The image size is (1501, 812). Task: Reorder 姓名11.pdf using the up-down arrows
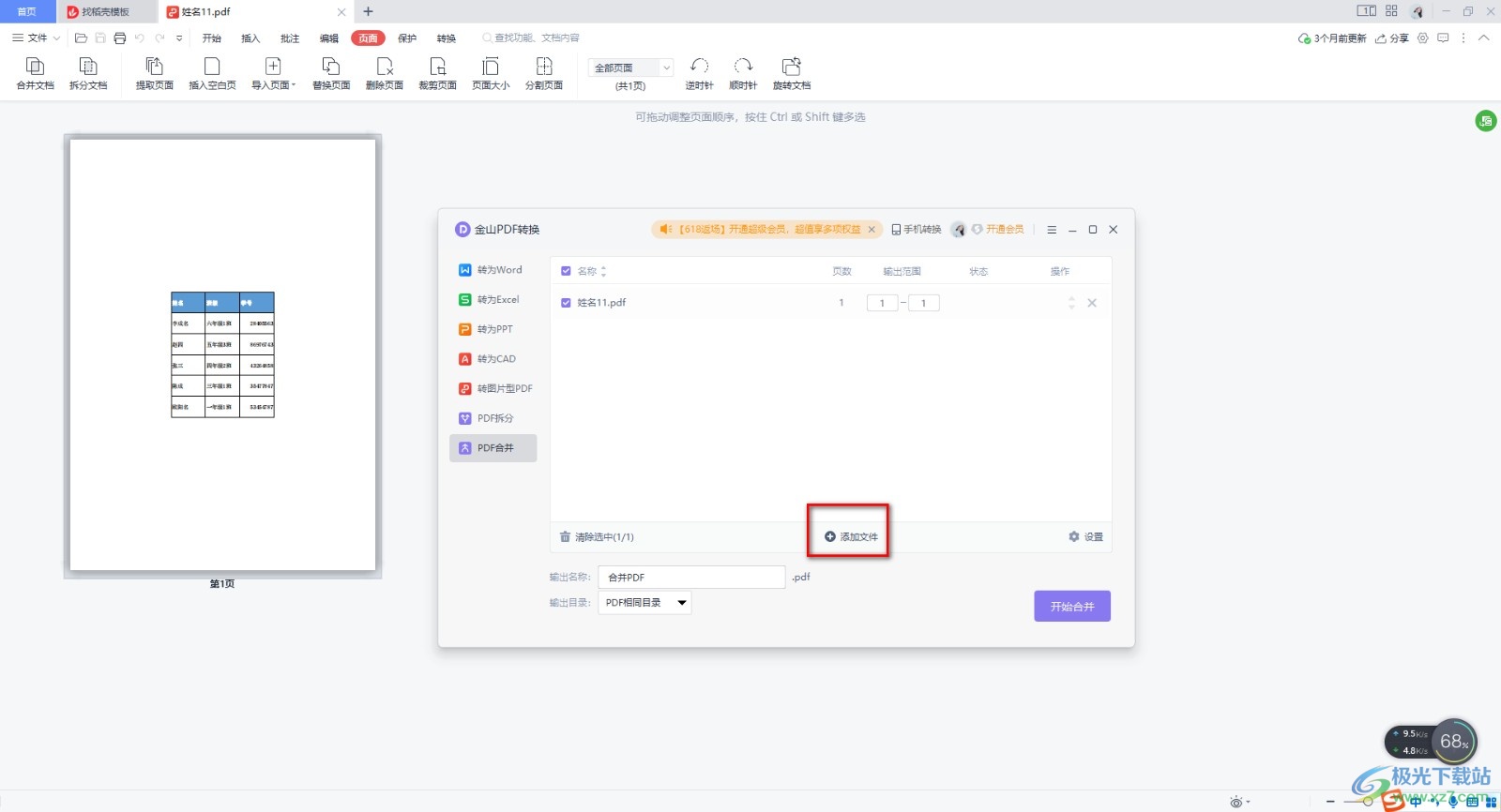pyautogui.click(x=1071, y=303)
